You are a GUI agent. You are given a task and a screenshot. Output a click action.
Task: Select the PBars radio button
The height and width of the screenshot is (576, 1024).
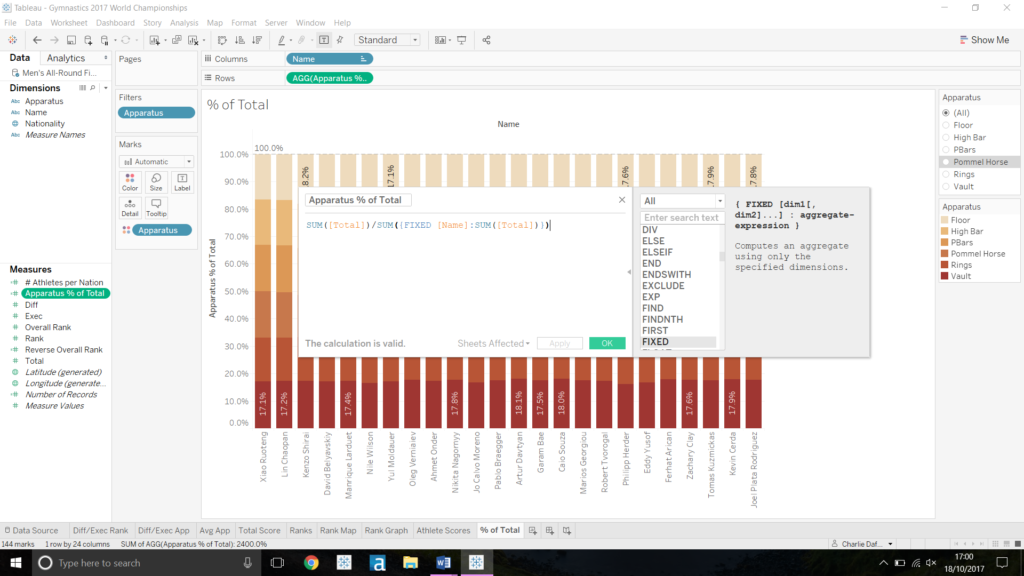point(946,150)
